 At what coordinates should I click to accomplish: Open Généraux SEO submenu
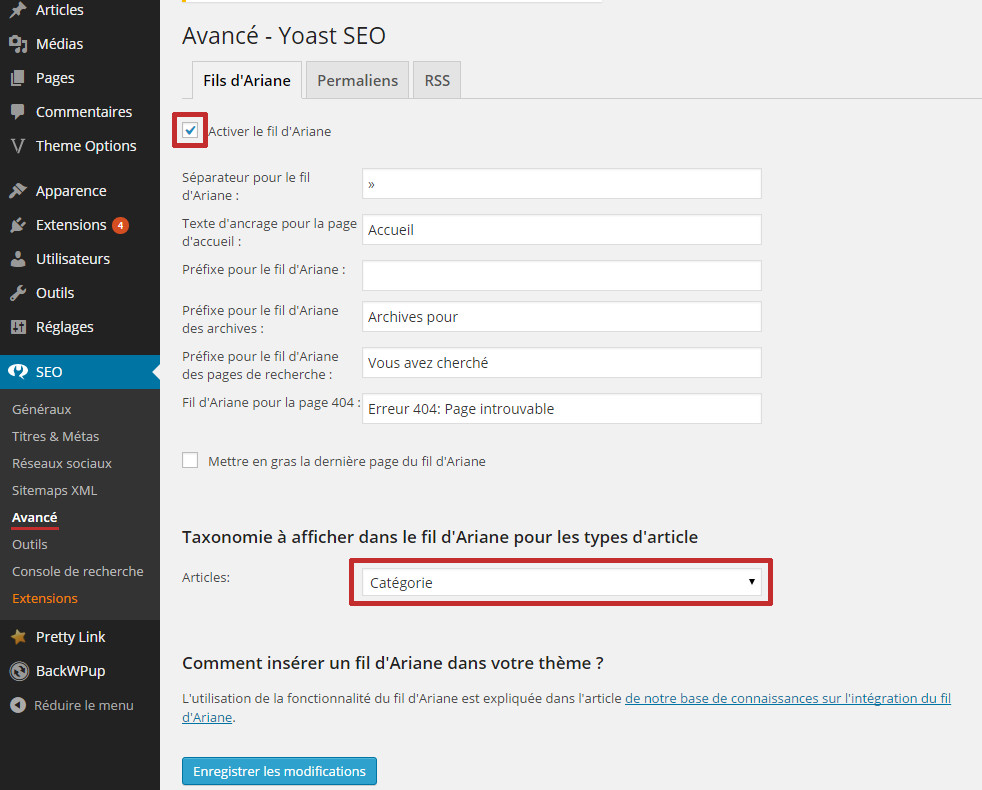pos(41,409)
